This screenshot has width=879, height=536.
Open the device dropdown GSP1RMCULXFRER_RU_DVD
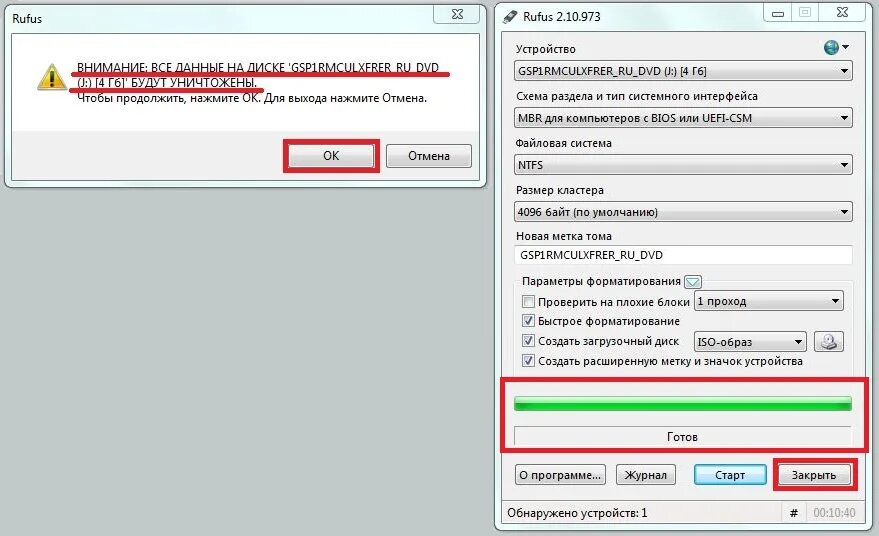(x=683, y=71)
